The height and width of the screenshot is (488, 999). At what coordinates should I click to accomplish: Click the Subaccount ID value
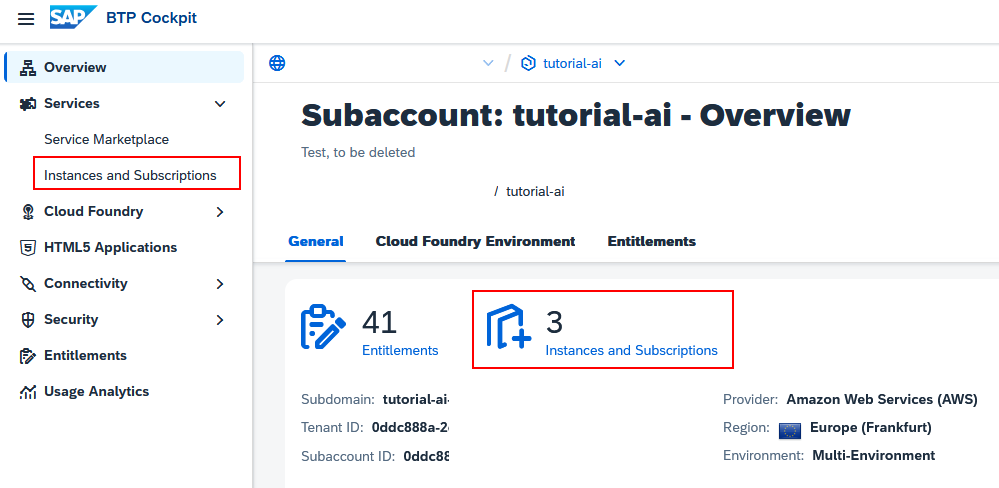point(427,456)
